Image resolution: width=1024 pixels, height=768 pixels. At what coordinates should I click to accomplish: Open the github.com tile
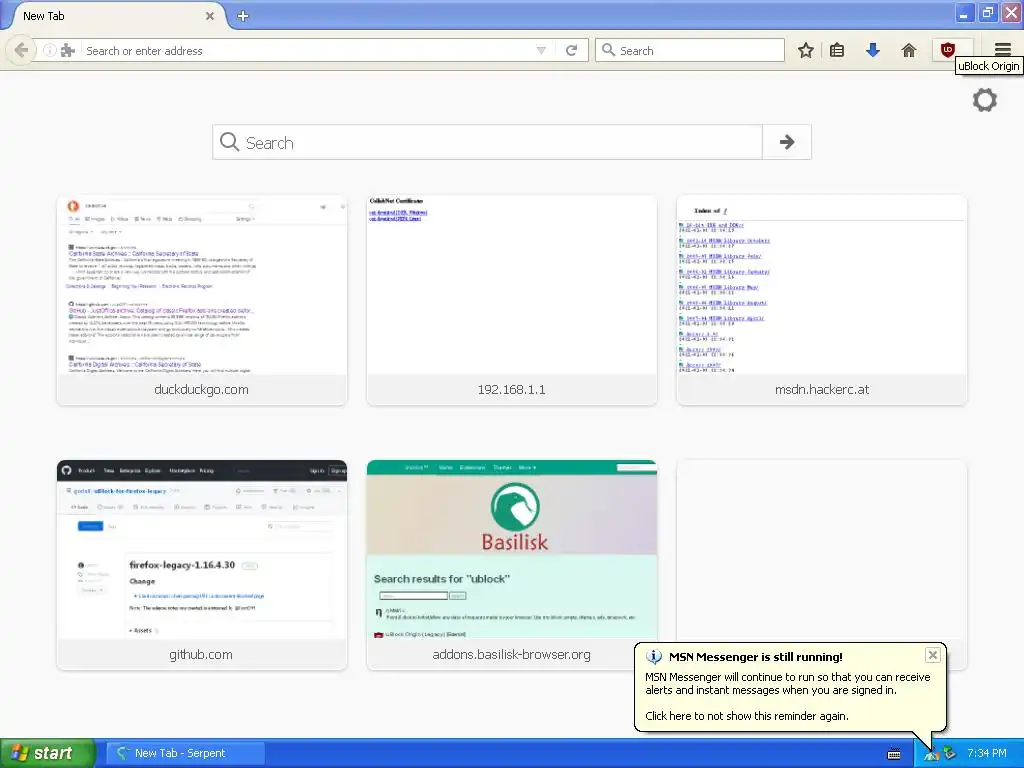(202, 565)
